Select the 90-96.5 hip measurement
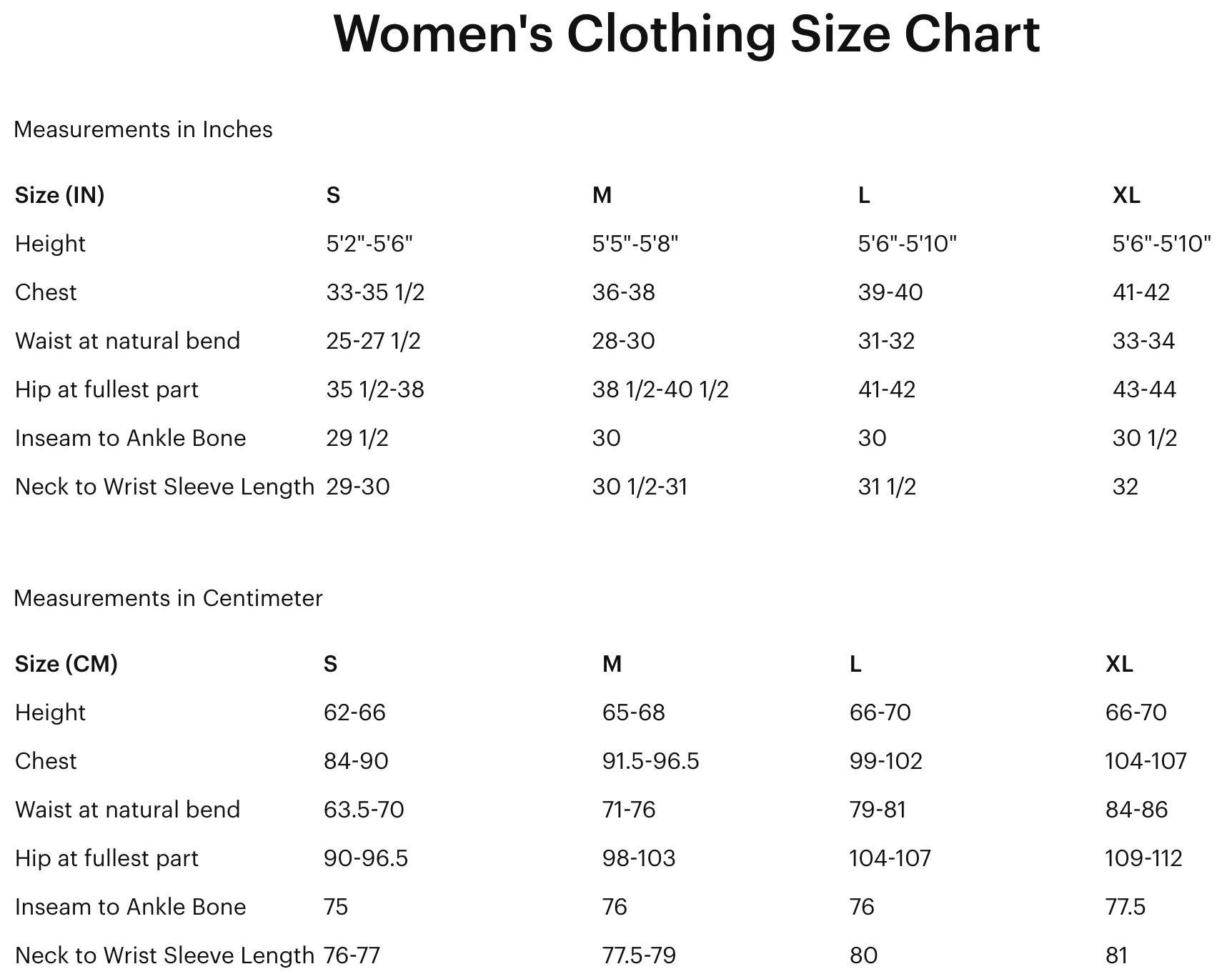 pyautogui.click(x=366, y=858)
